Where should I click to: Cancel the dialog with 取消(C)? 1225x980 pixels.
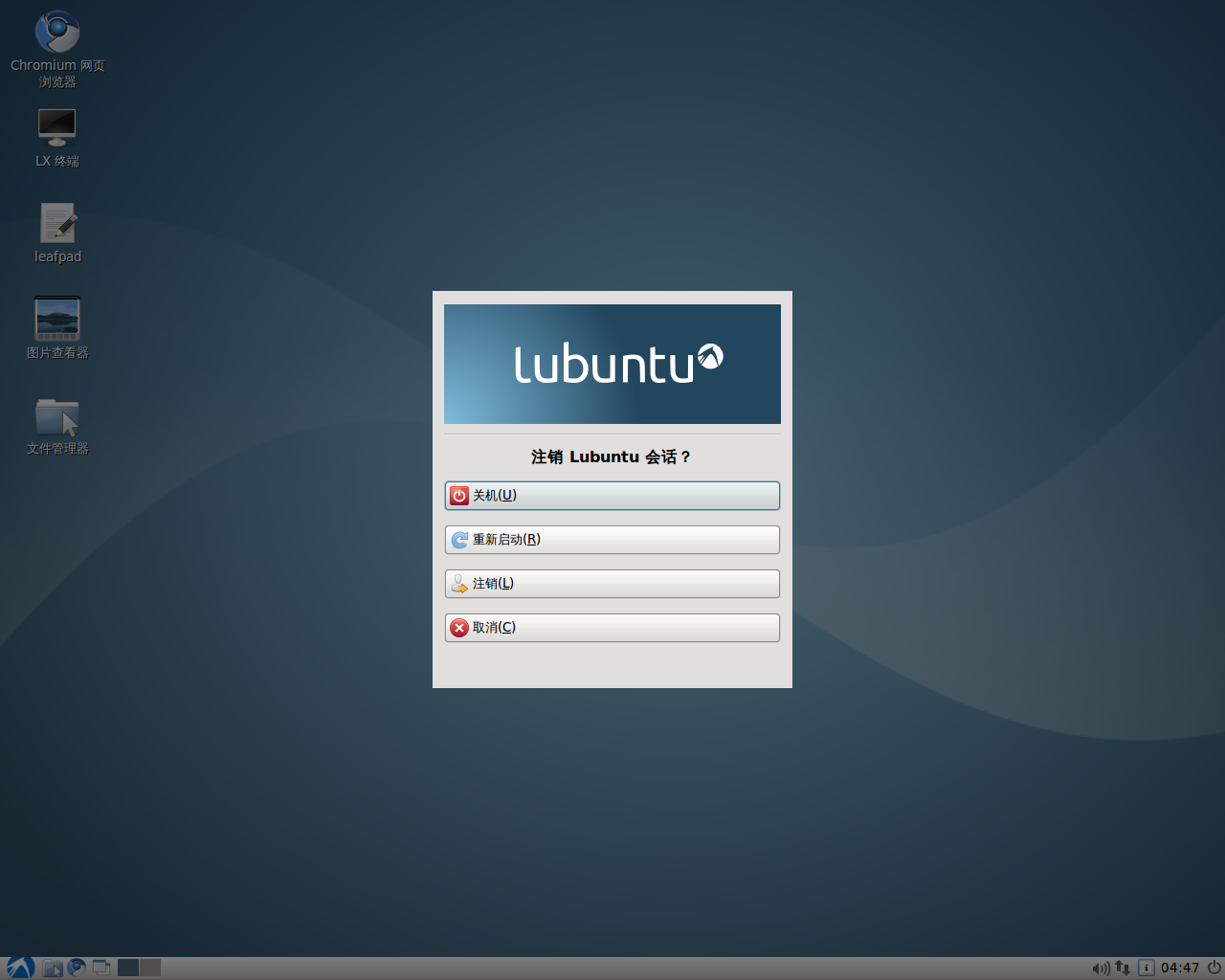[x=612, y=628]
